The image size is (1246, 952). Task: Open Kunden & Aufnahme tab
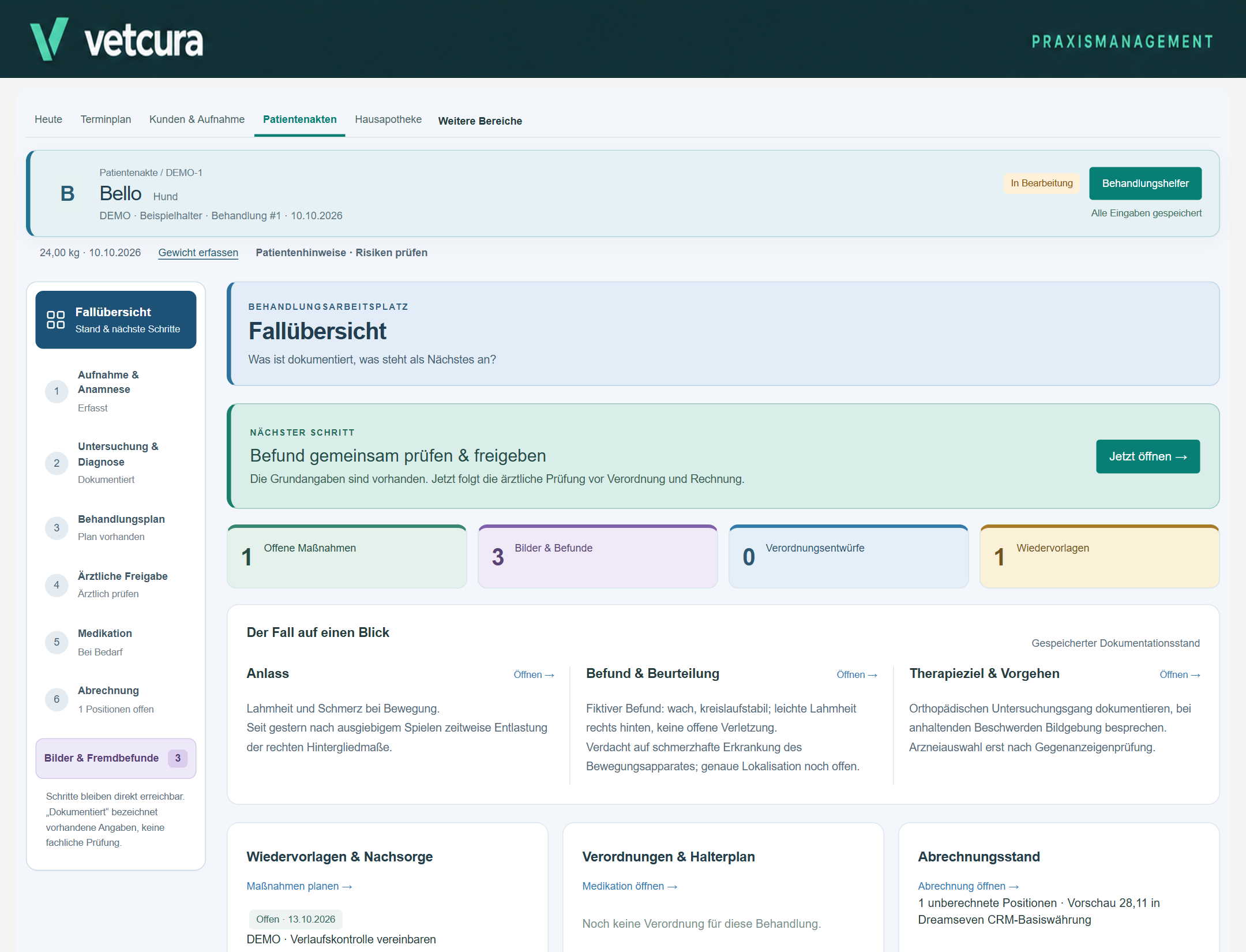point(197,119)
